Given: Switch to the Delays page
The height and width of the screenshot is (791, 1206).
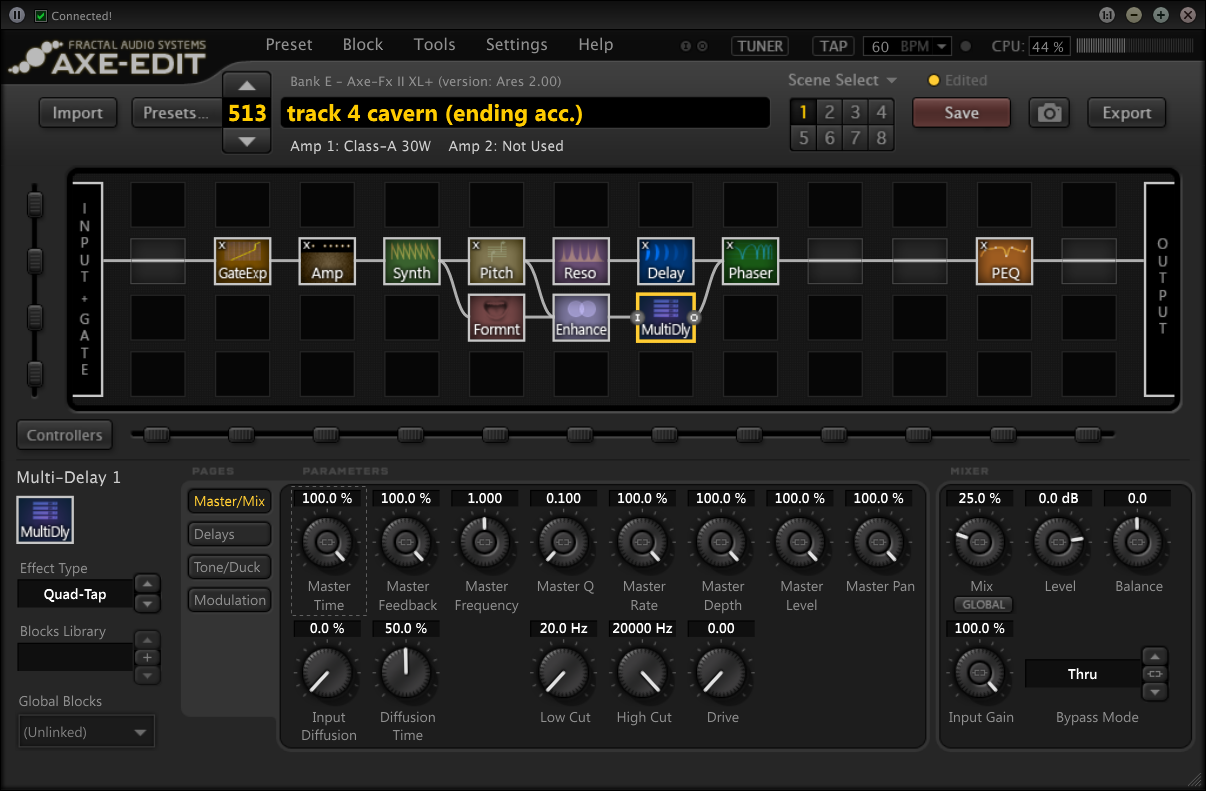Looking at the screenshot, I should point(229,534).
